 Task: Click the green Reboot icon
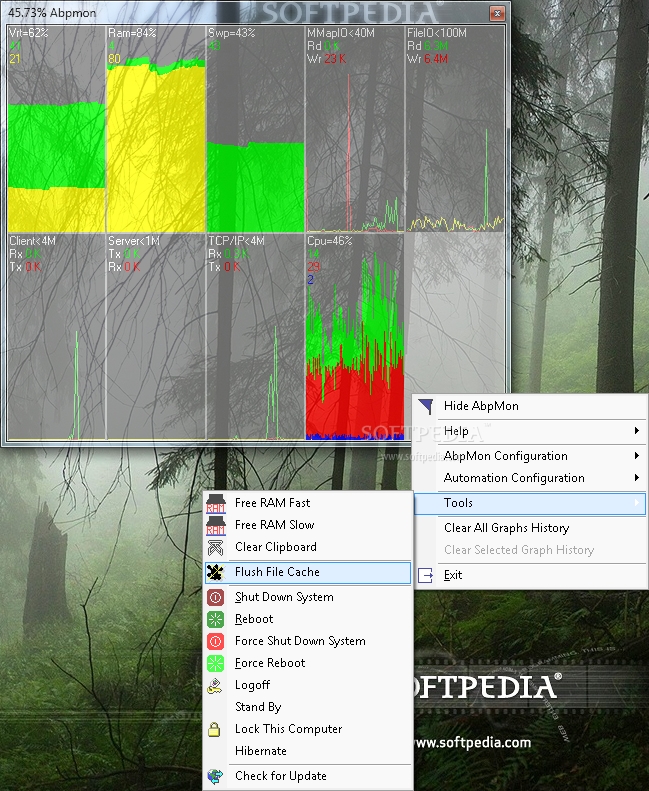[x=216, y=619]
